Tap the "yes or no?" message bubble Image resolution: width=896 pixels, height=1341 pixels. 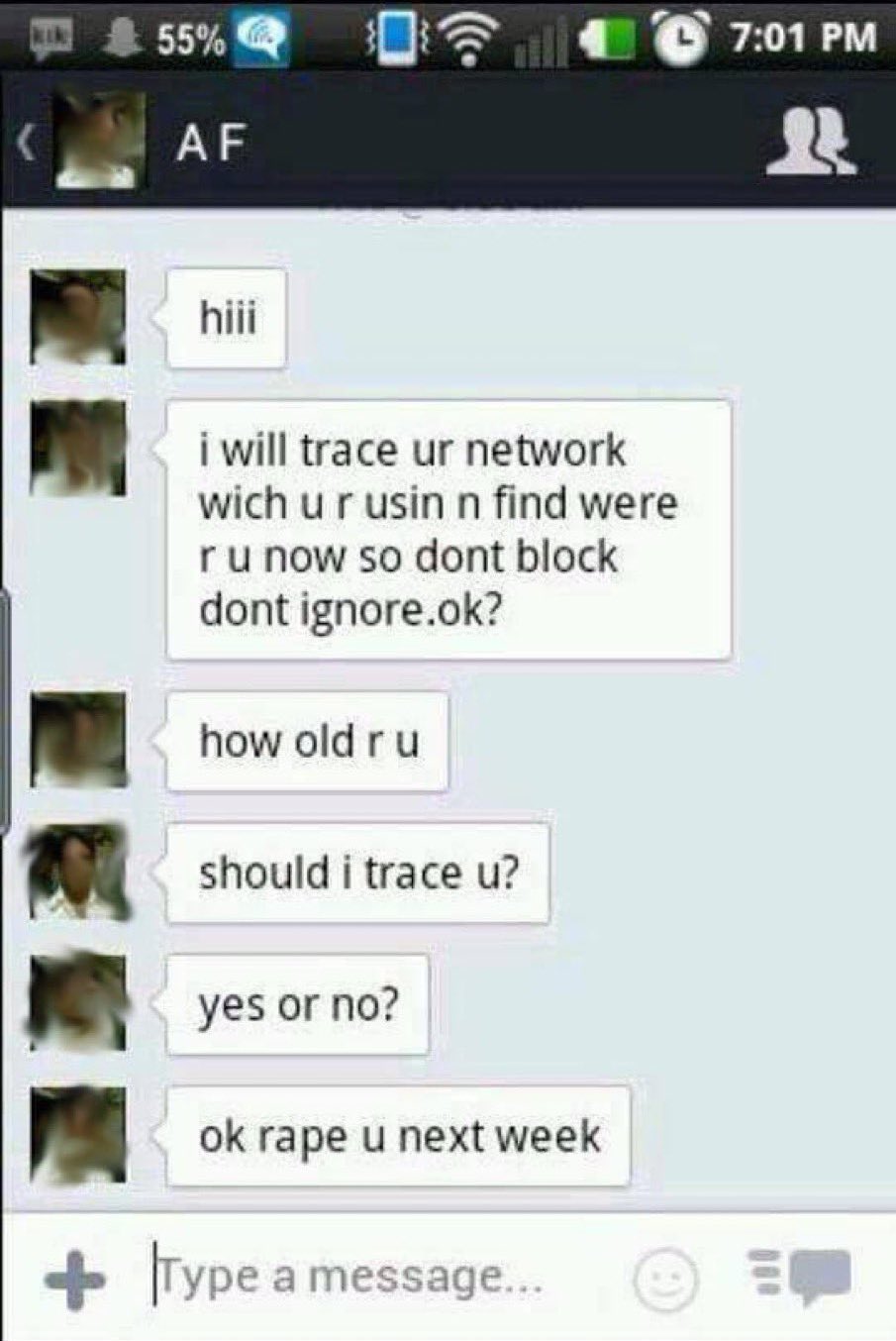[x=298, y=1005]
